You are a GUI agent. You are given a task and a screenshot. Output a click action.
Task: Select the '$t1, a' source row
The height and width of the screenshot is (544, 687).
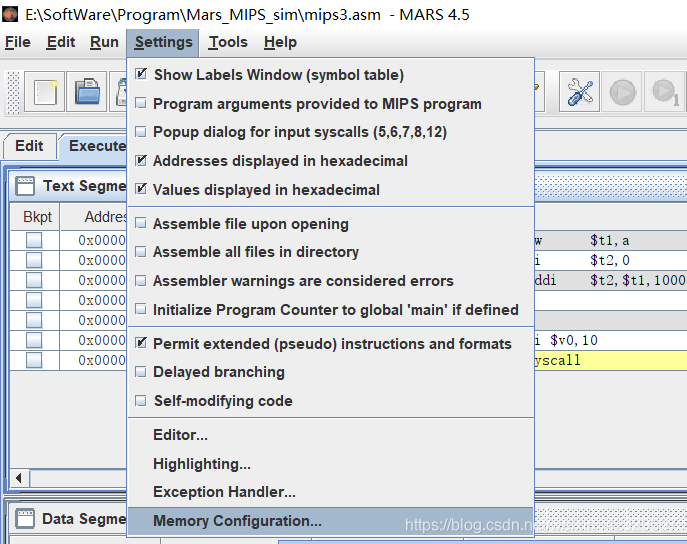[610, 240]
